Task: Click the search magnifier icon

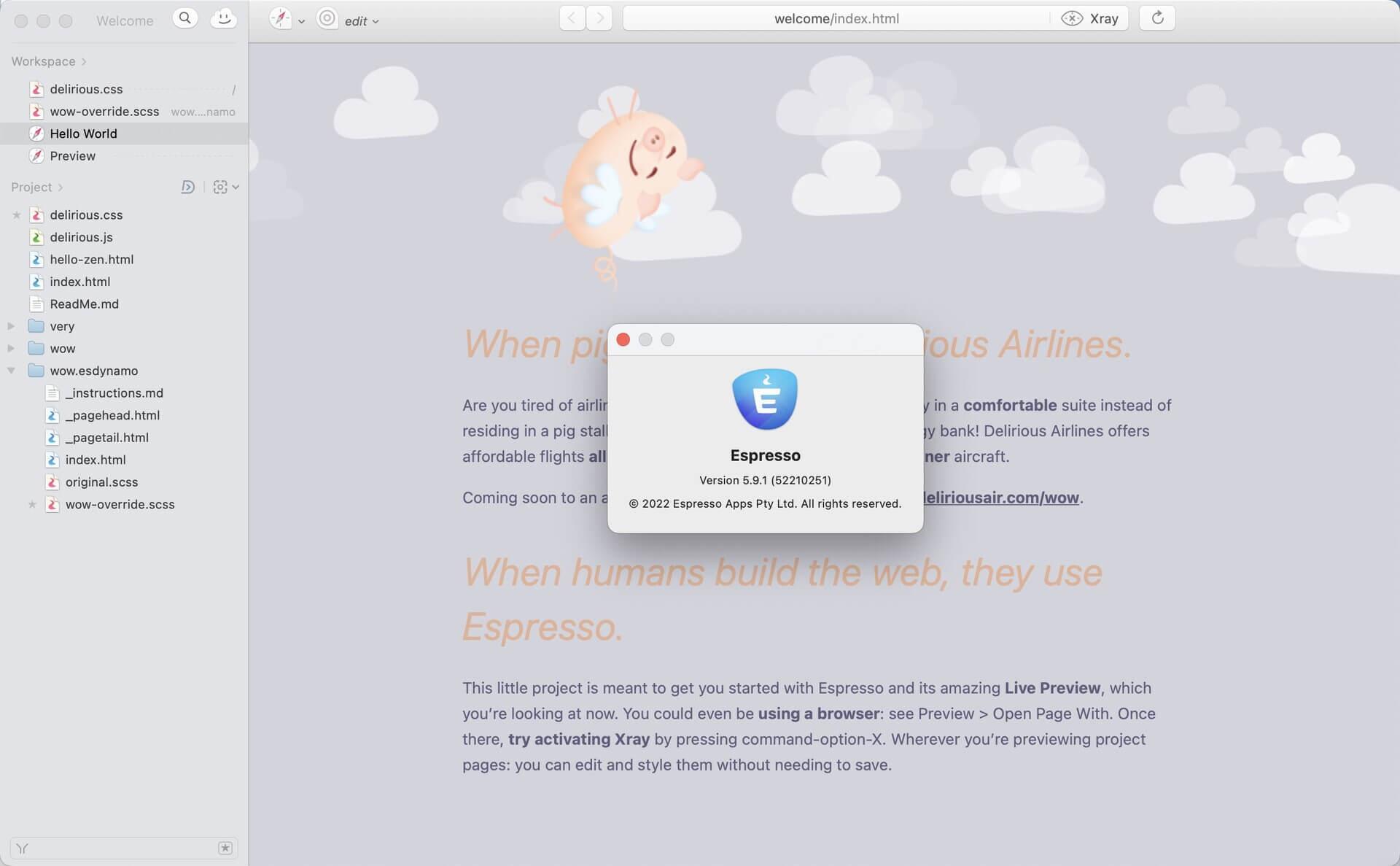Action: (185, 18)
